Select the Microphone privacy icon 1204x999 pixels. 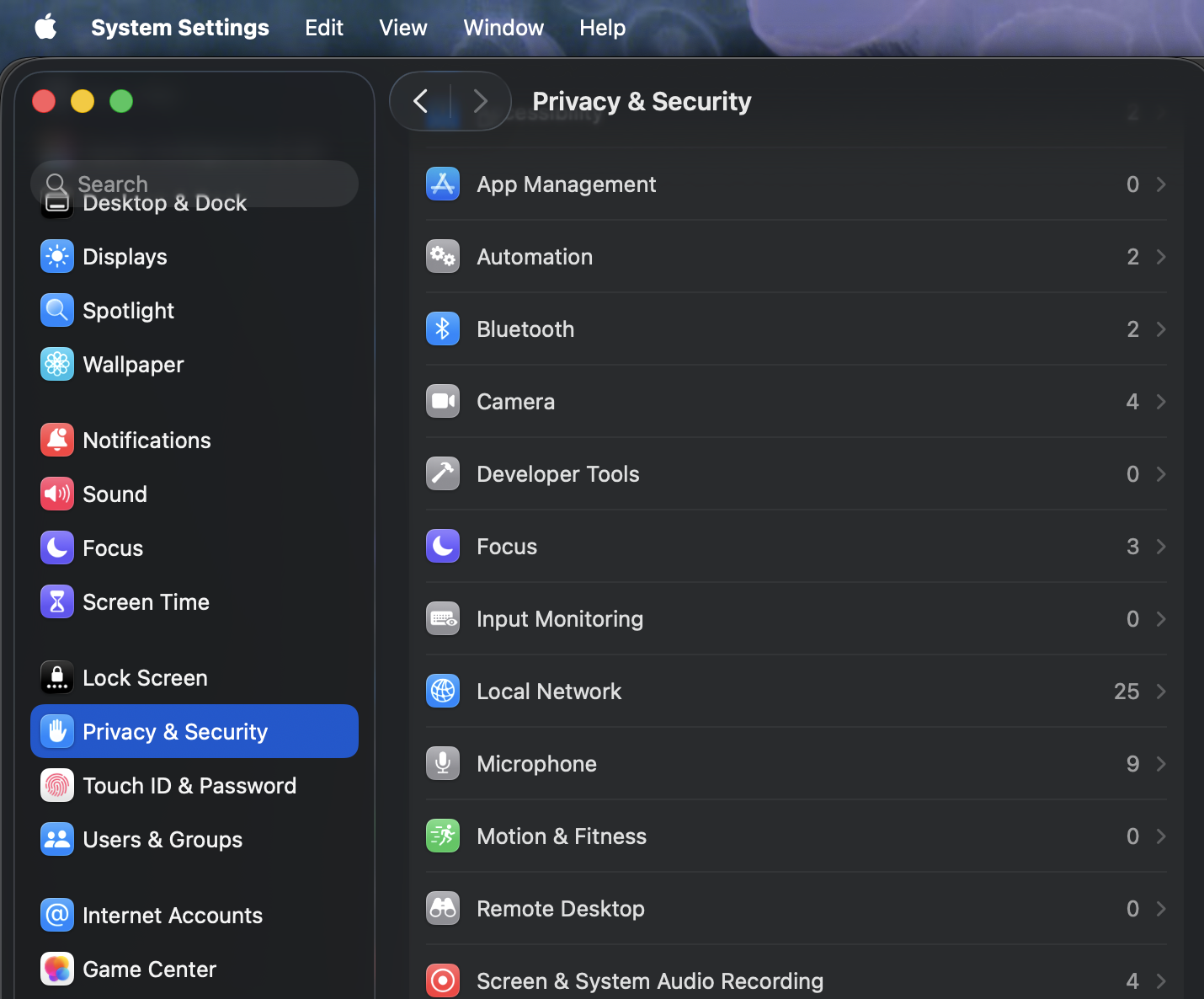(443, 763)
